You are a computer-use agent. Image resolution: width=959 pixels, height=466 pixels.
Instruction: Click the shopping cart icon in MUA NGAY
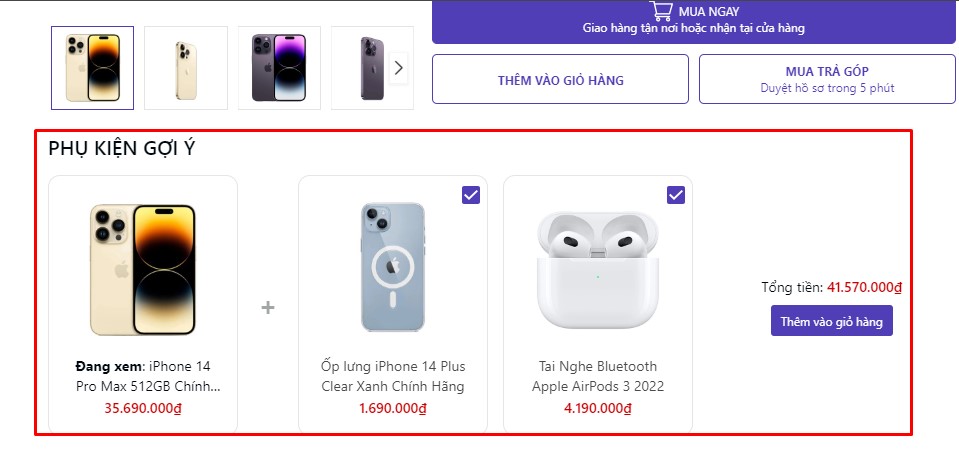tap(661, 11)
